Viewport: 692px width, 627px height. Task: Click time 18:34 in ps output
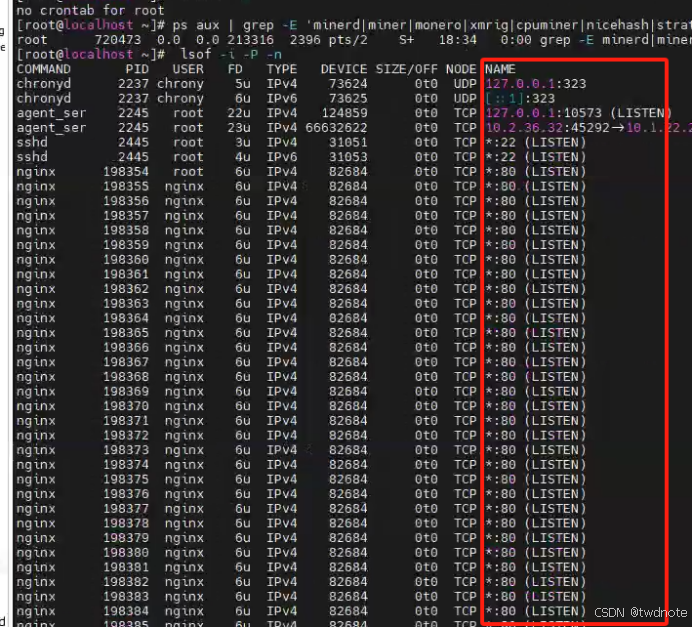(x=457, y=40)
